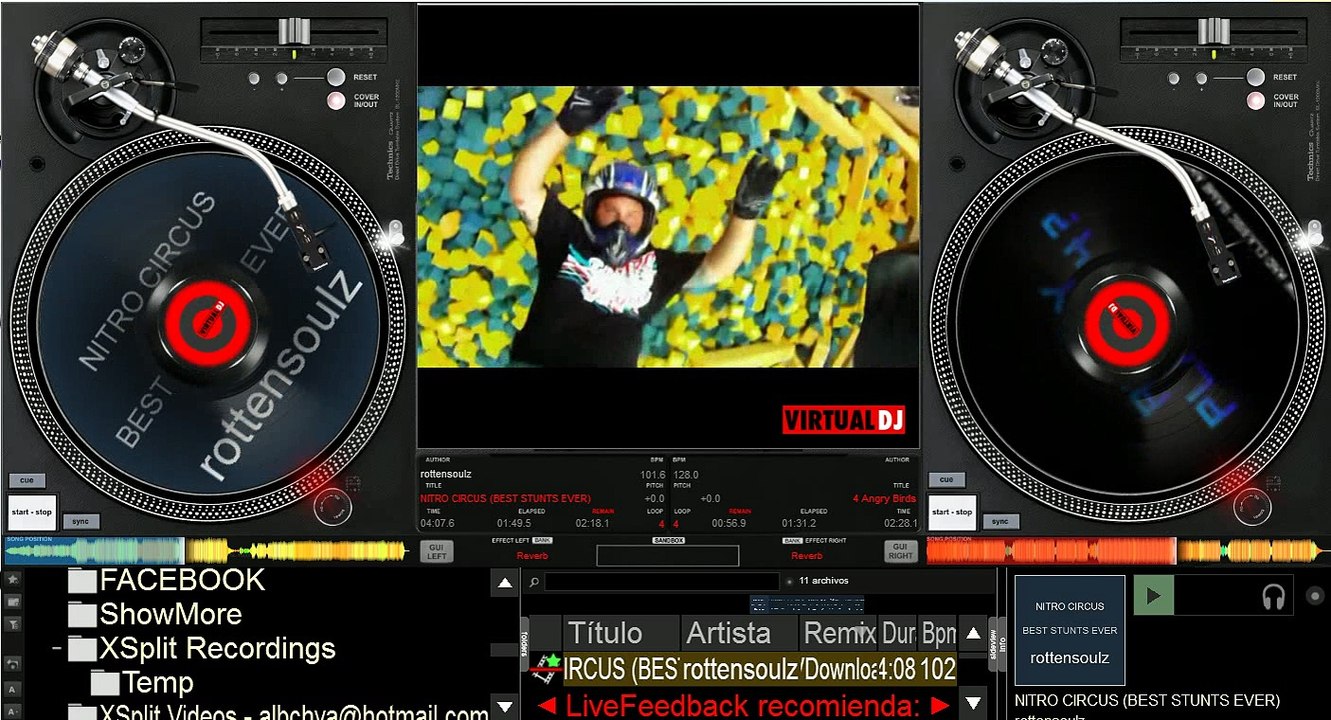Click the track list scroll down arrow
1331x720 pixels.
(x=973, y=705)
